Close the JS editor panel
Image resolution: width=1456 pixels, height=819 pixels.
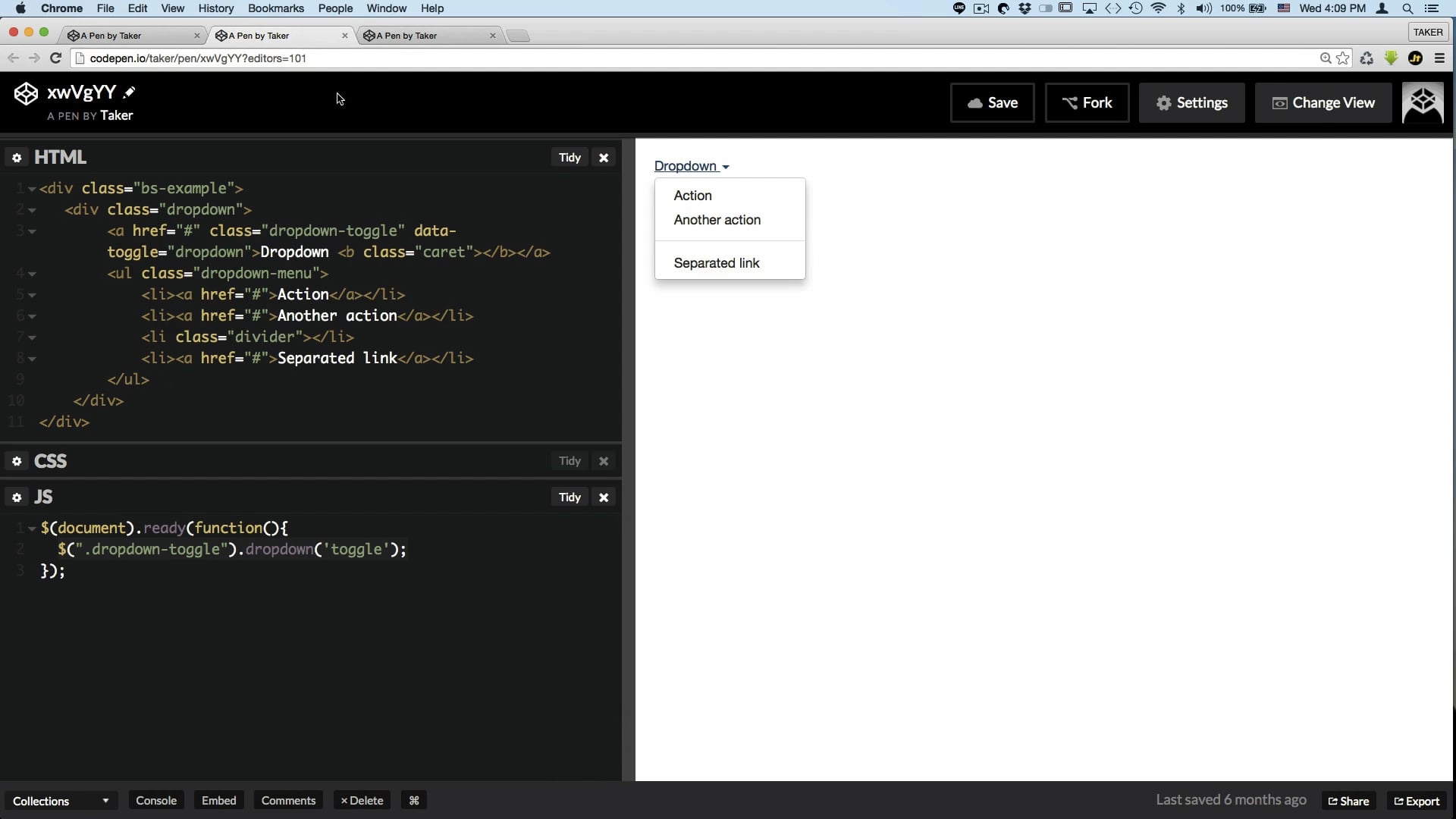tap(604, 497)
